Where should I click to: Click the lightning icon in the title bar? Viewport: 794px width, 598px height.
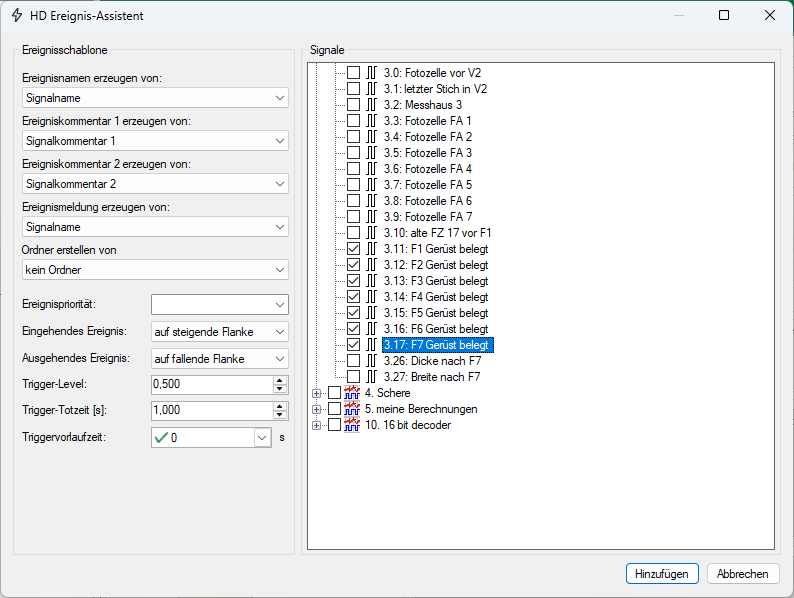pyautogui.click(x=17, y=15)
